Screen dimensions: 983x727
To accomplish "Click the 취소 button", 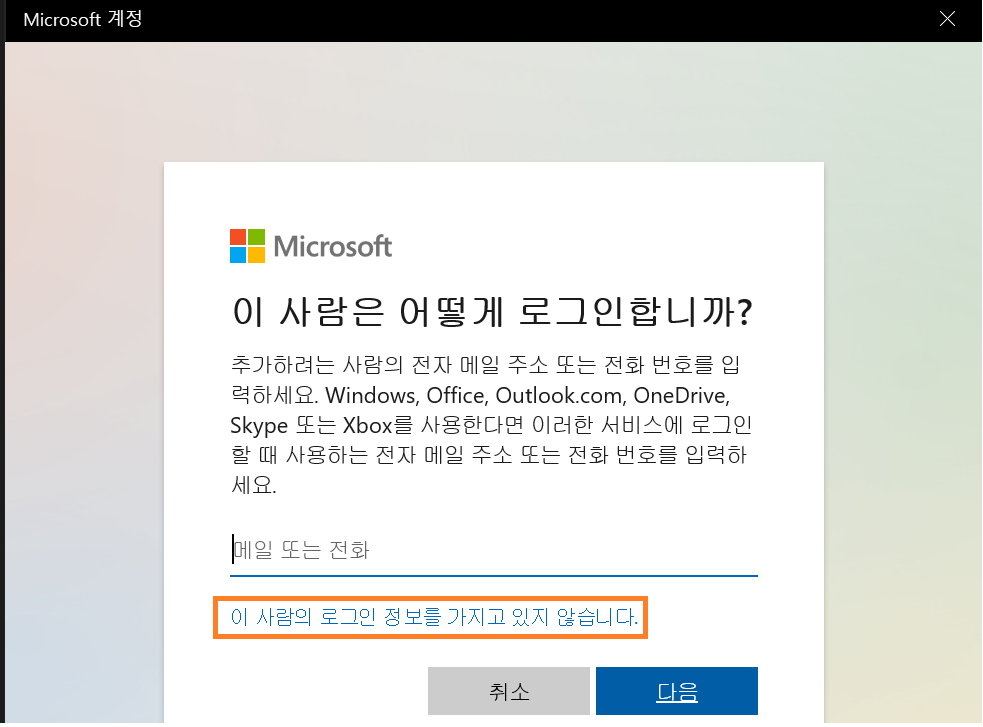I will [508, 691].
